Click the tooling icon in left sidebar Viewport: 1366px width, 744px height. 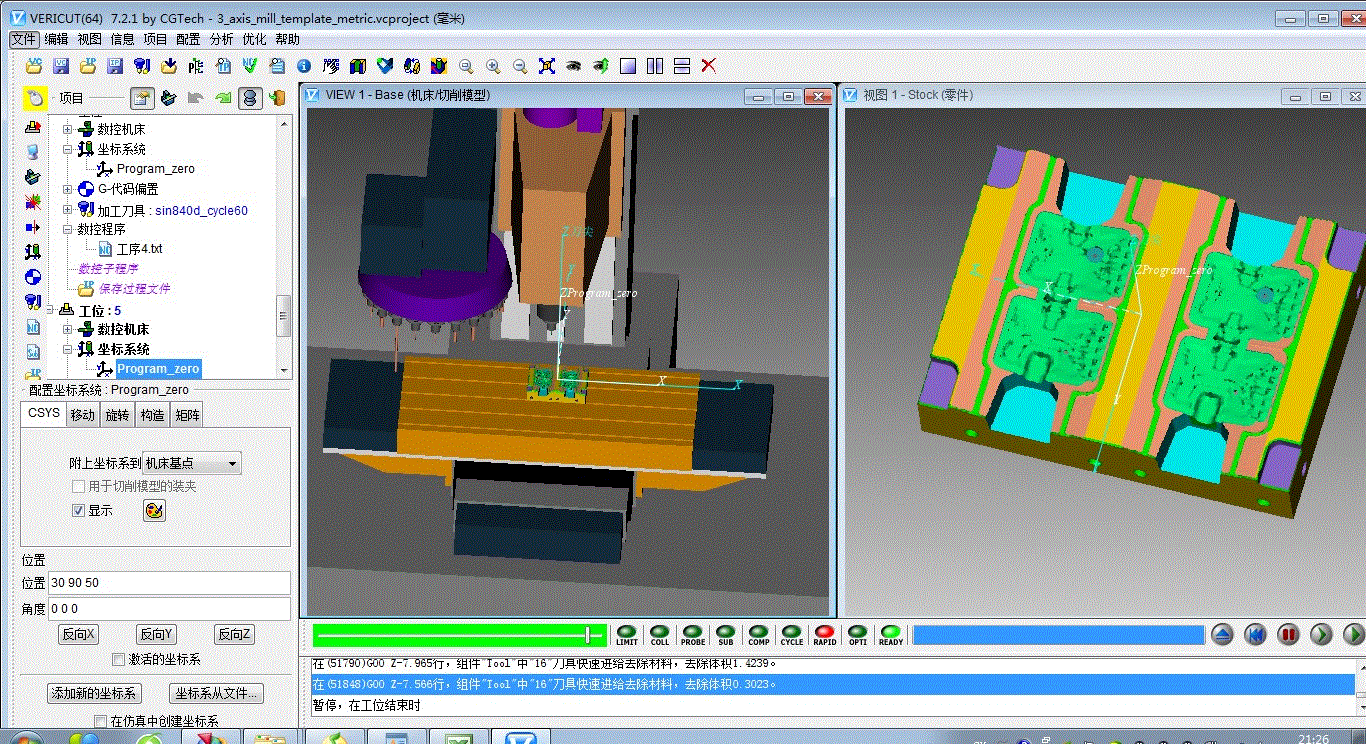point(33,301)
